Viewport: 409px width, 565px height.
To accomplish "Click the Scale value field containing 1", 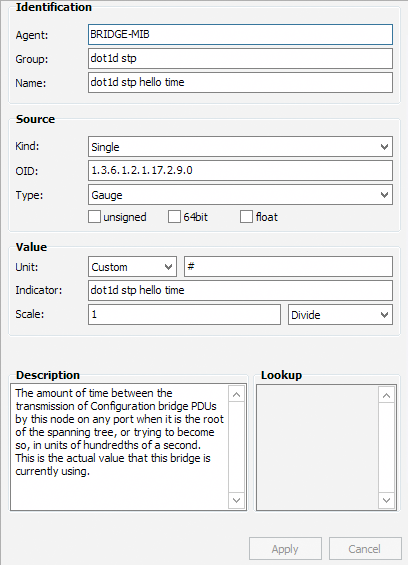I will coord(184,315).
